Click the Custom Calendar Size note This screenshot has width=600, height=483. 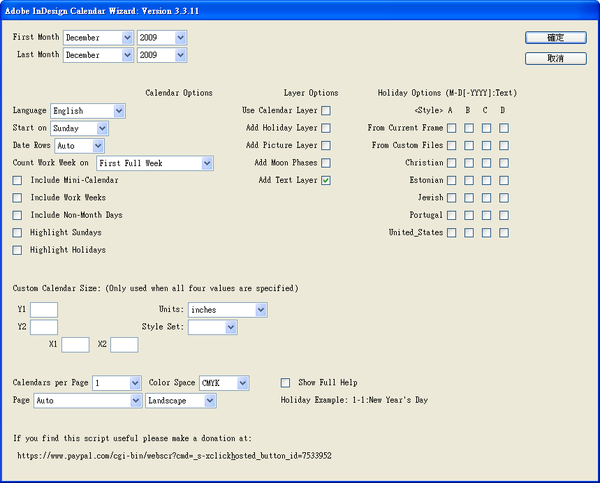[x=155, y=288]
